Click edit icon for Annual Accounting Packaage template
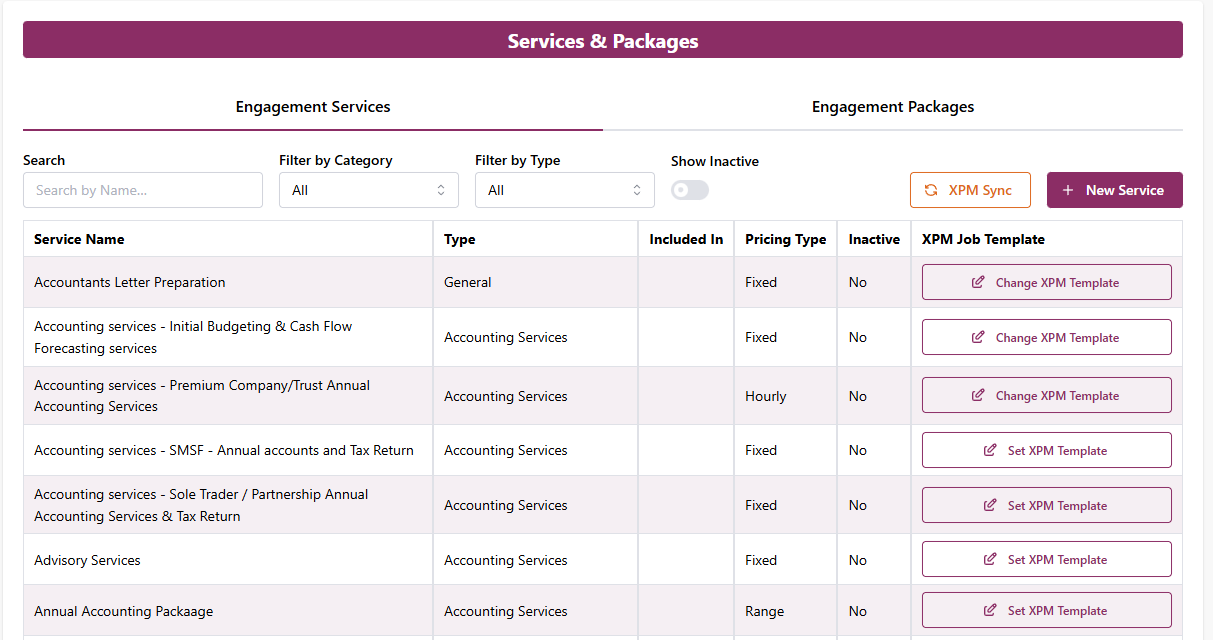Image resolution: width=1213 pixels, height=640 pixels. 991,611
